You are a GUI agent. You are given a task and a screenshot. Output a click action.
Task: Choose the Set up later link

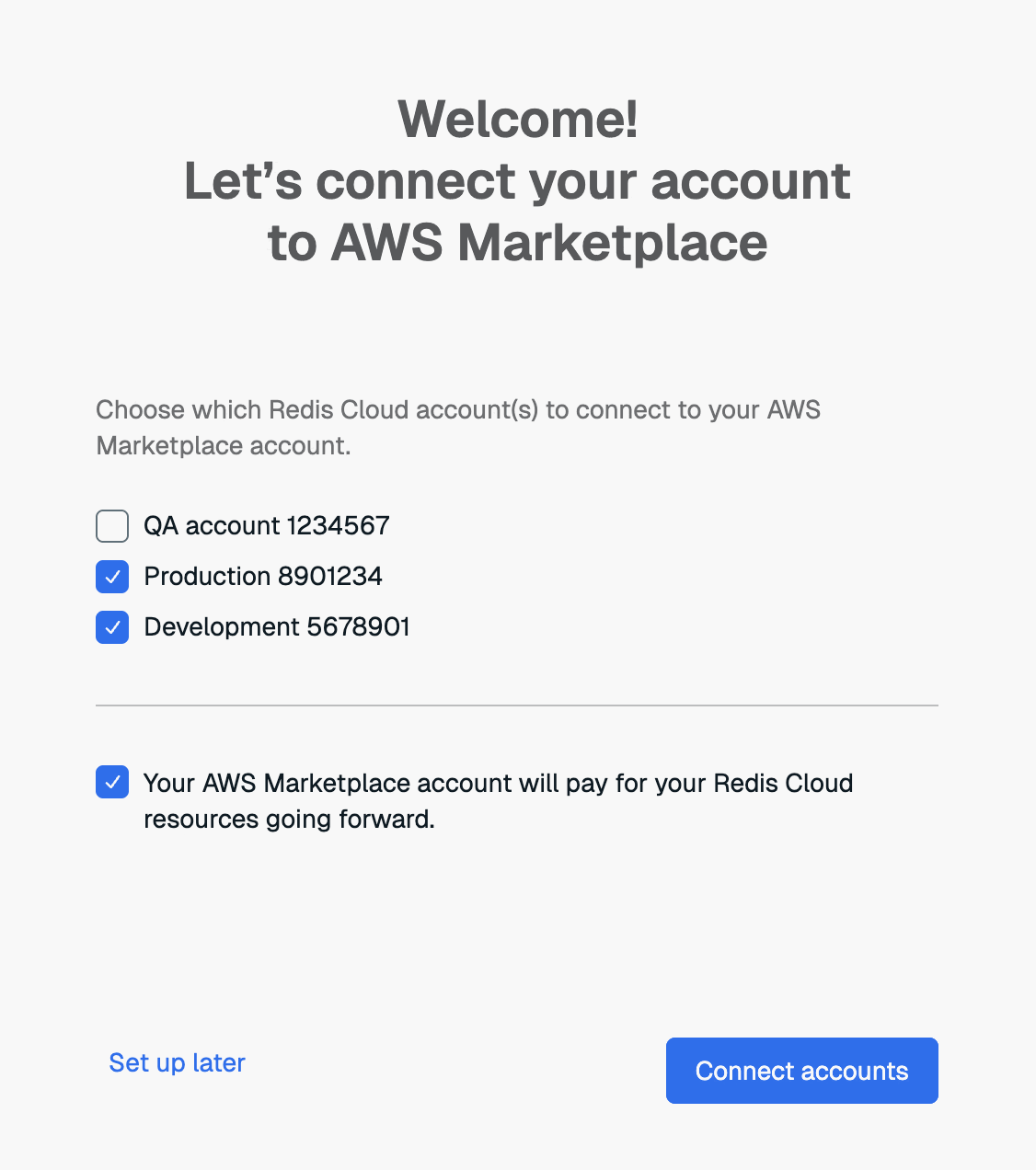pyautogui.click(x=177, y=1063)
